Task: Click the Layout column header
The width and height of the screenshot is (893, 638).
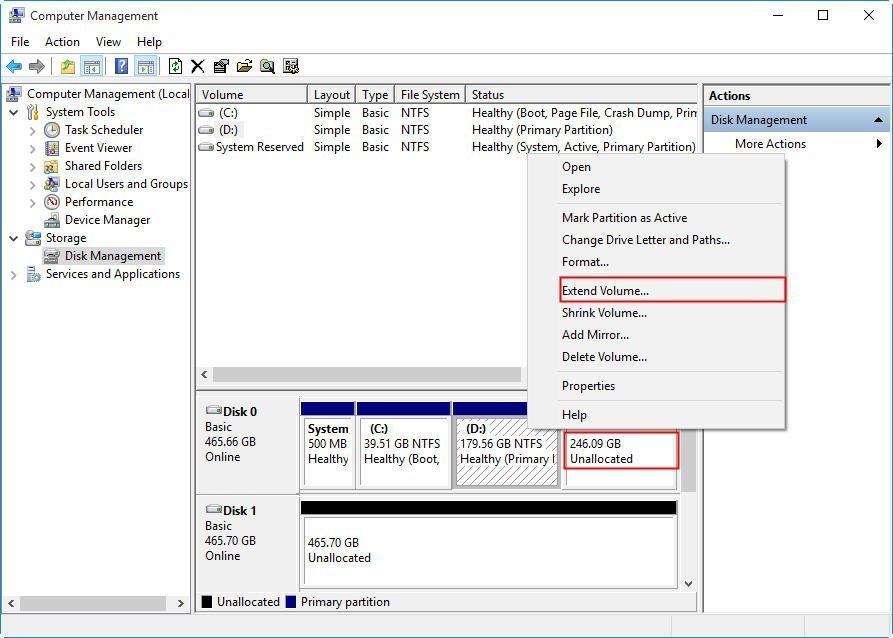Action: coord(332,95)
